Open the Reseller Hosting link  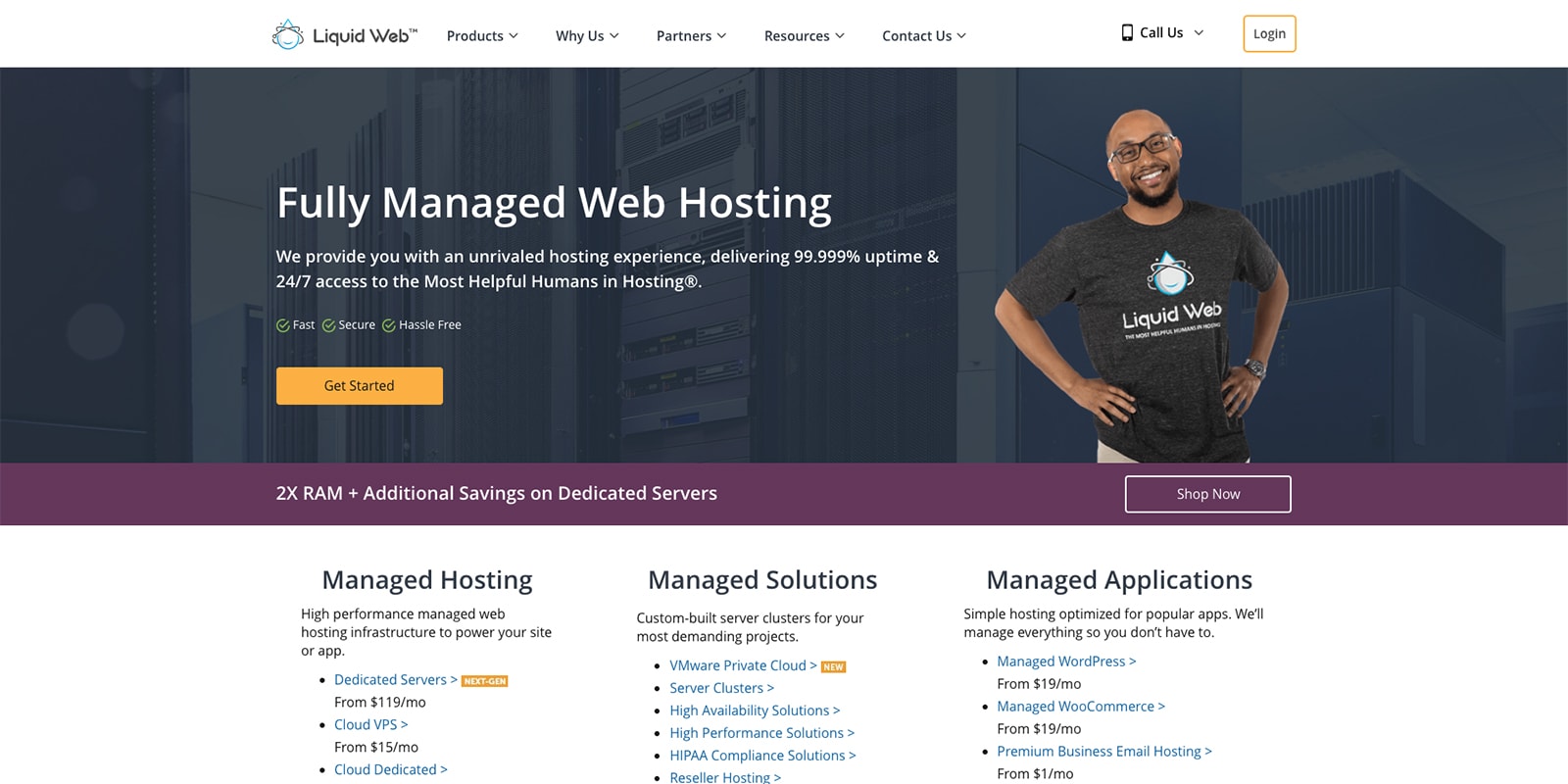[725, 777]
